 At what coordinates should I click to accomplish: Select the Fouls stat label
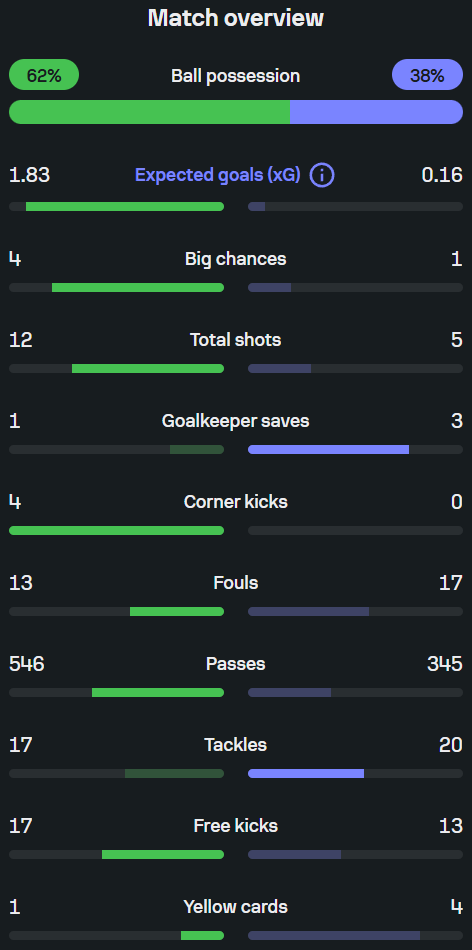coord(236,583)
